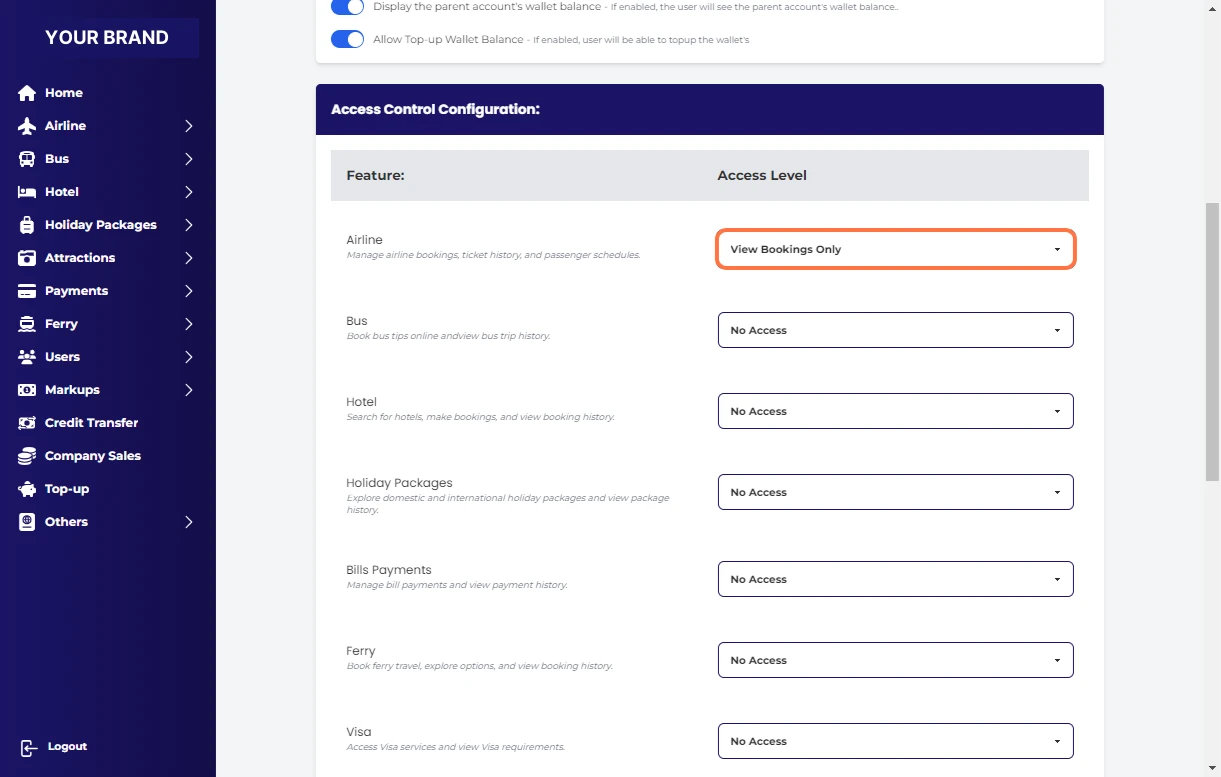Viewport: 1221px width, 777px height.
Task: Click the Hotel bed icon
Action: pos(27,192)
